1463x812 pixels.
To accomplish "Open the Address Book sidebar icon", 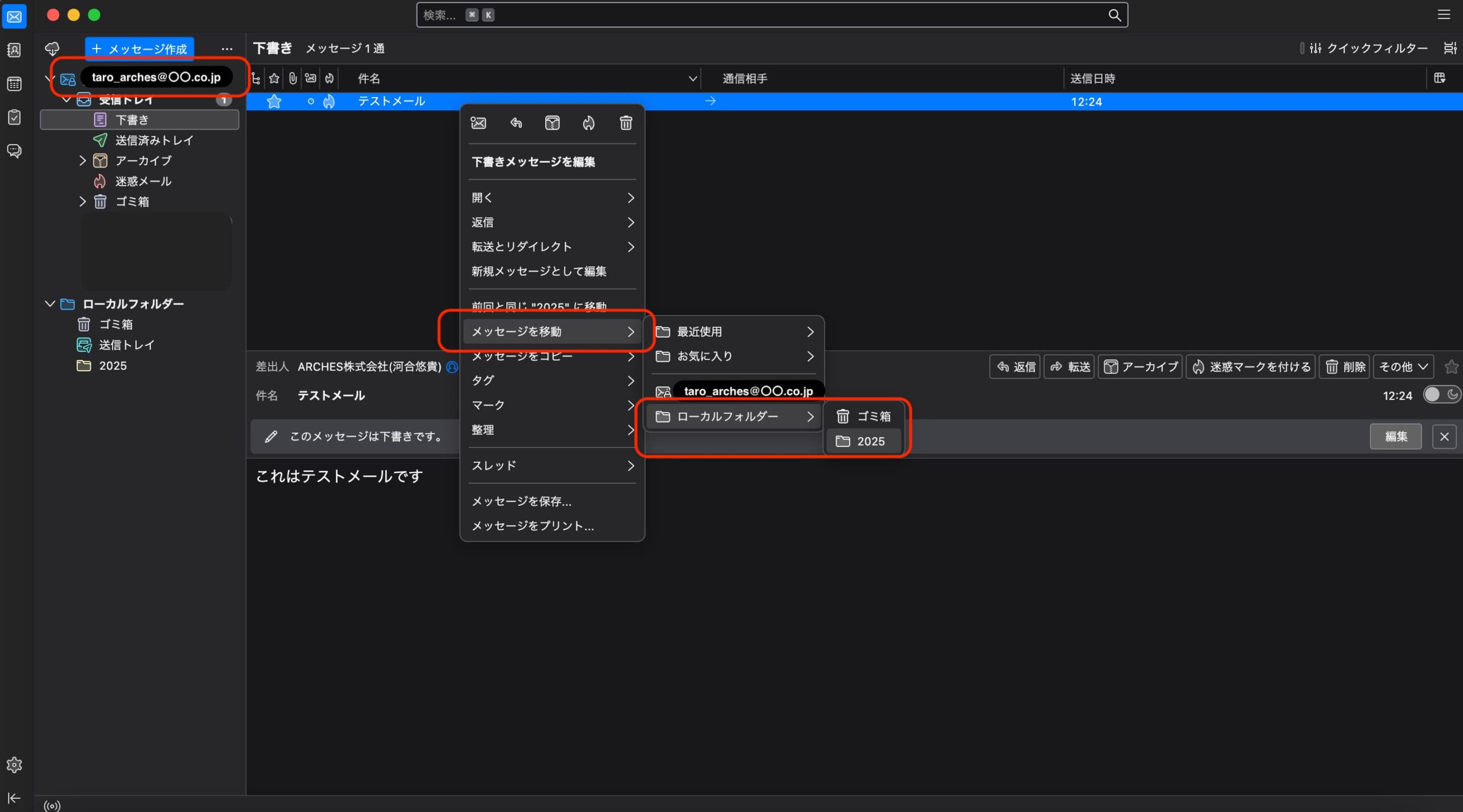I will (x=14, y=50).
